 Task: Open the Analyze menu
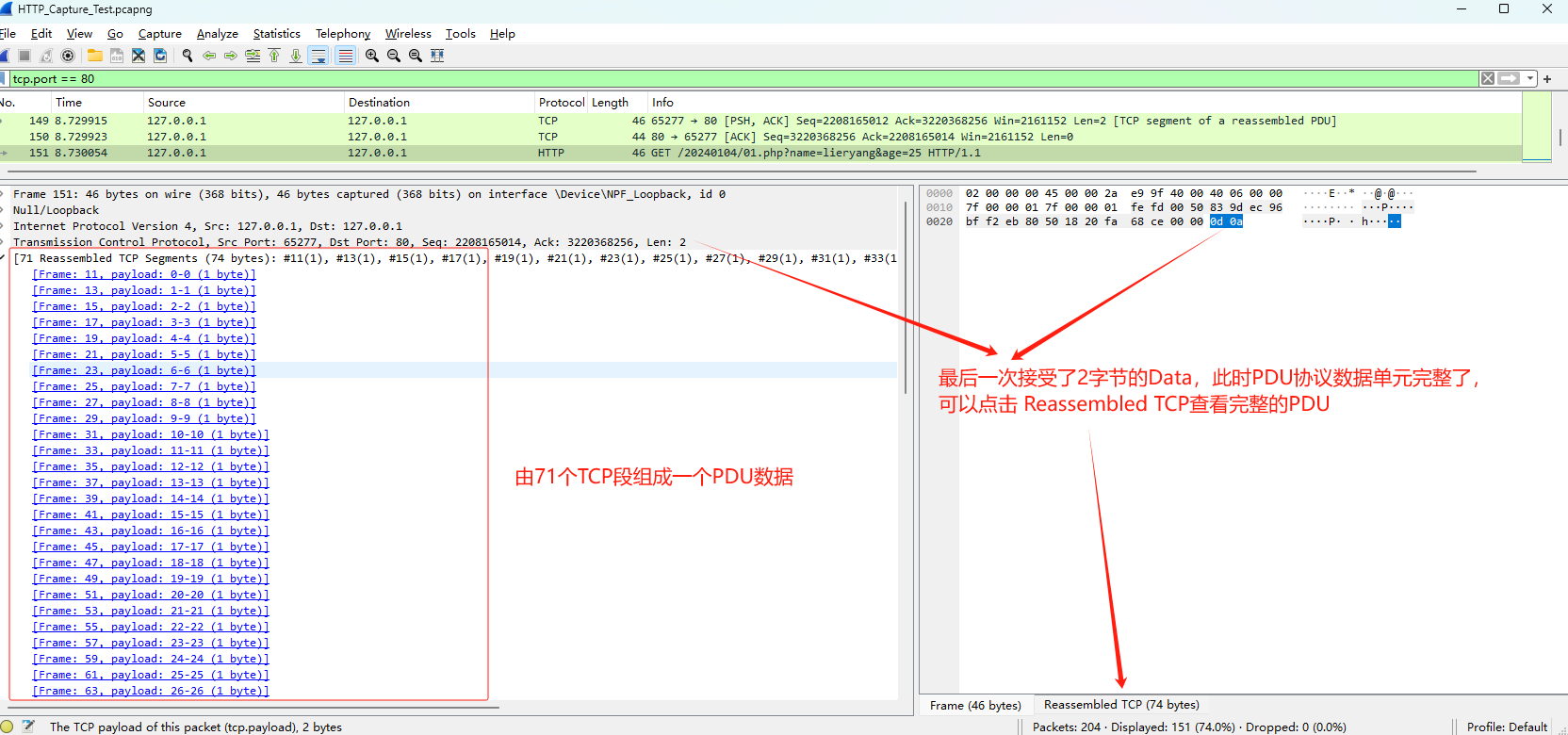217,34
